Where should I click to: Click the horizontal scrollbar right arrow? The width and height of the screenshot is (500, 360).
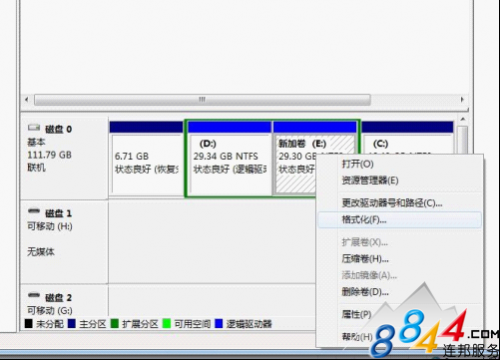tap(462, 100)
